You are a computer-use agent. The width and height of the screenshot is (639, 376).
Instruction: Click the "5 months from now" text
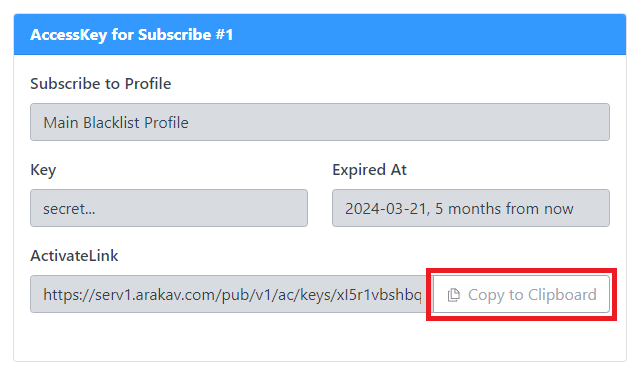[505, 209]
